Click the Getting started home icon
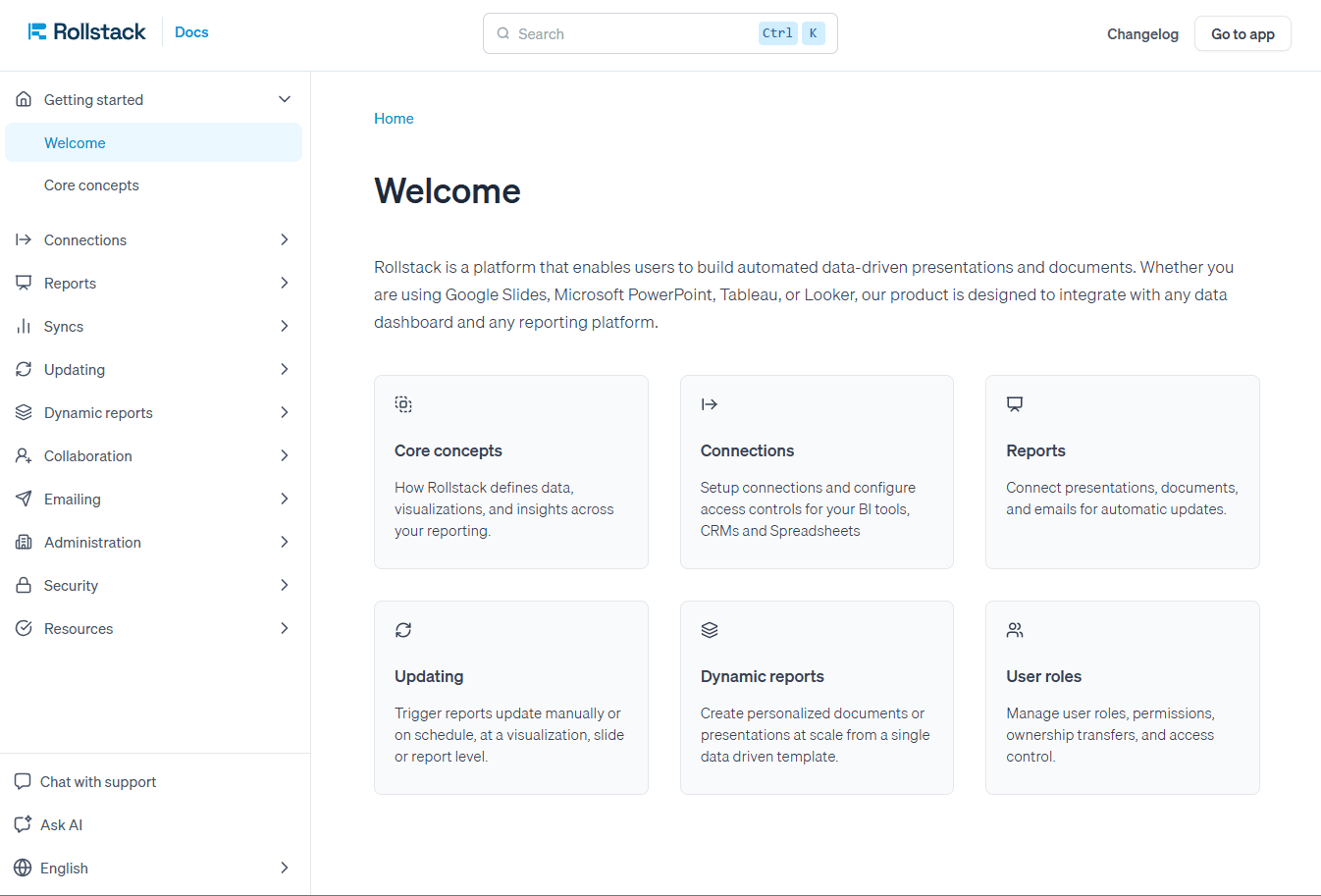The width and height of the screenshot is (1321, 896). tap(24, 99)
